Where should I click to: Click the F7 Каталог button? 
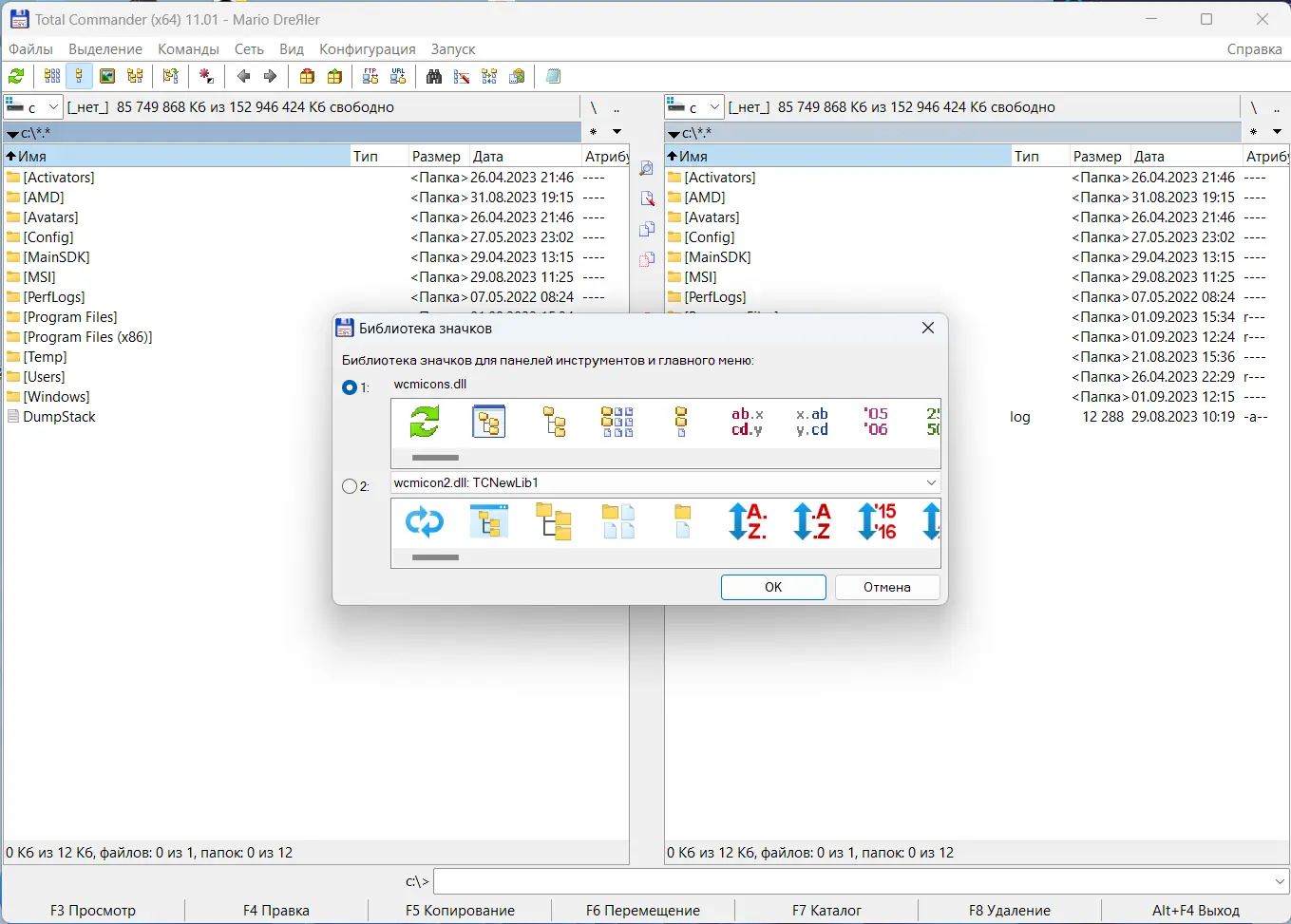pyautogui.click(x=826, y=910)
